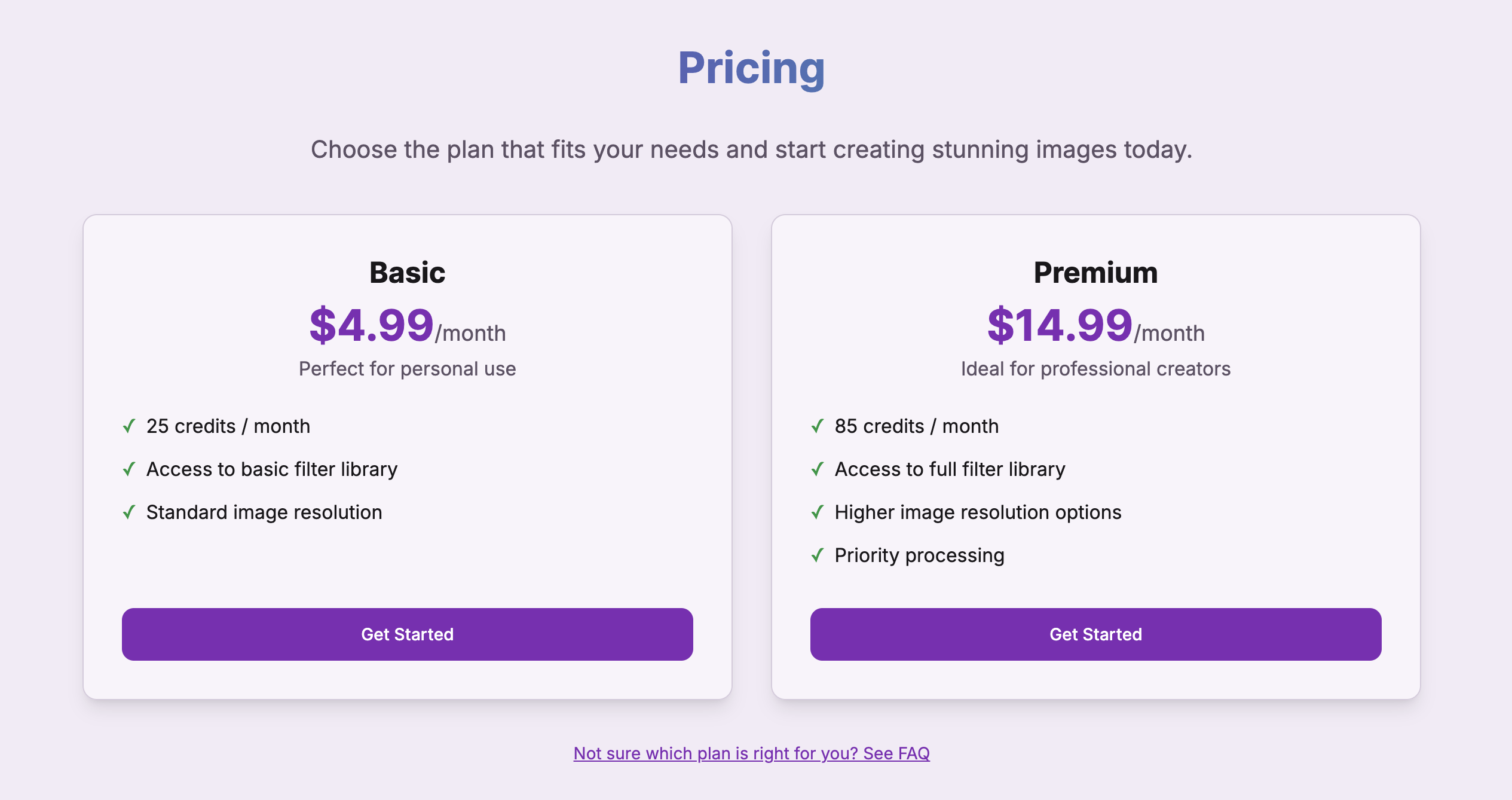Click Perfect for personal use description
This screenshot has height=800, width=1512.
point(407,369)
